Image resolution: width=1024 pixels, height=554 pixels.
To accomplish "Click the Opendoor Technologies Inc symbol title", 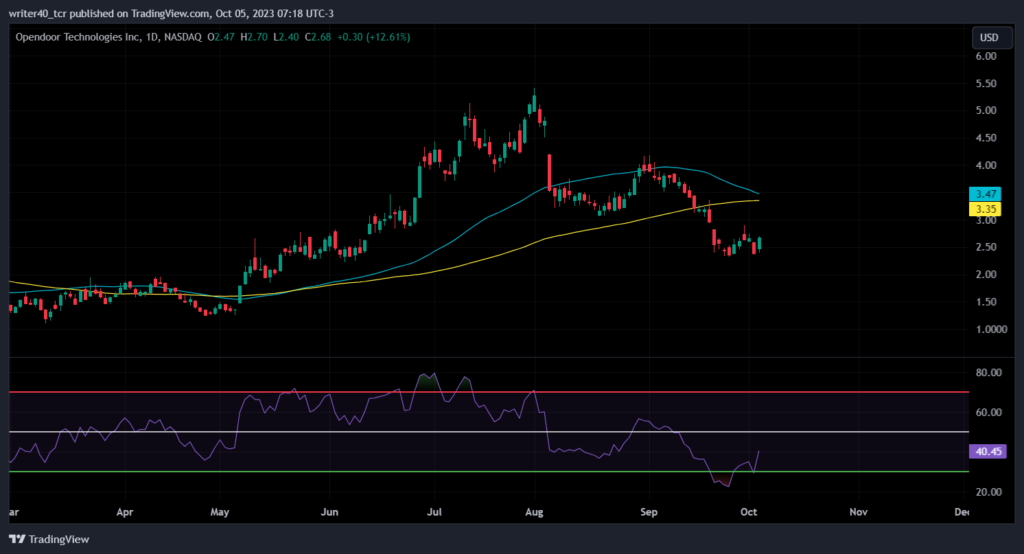I will click(78, 37).
